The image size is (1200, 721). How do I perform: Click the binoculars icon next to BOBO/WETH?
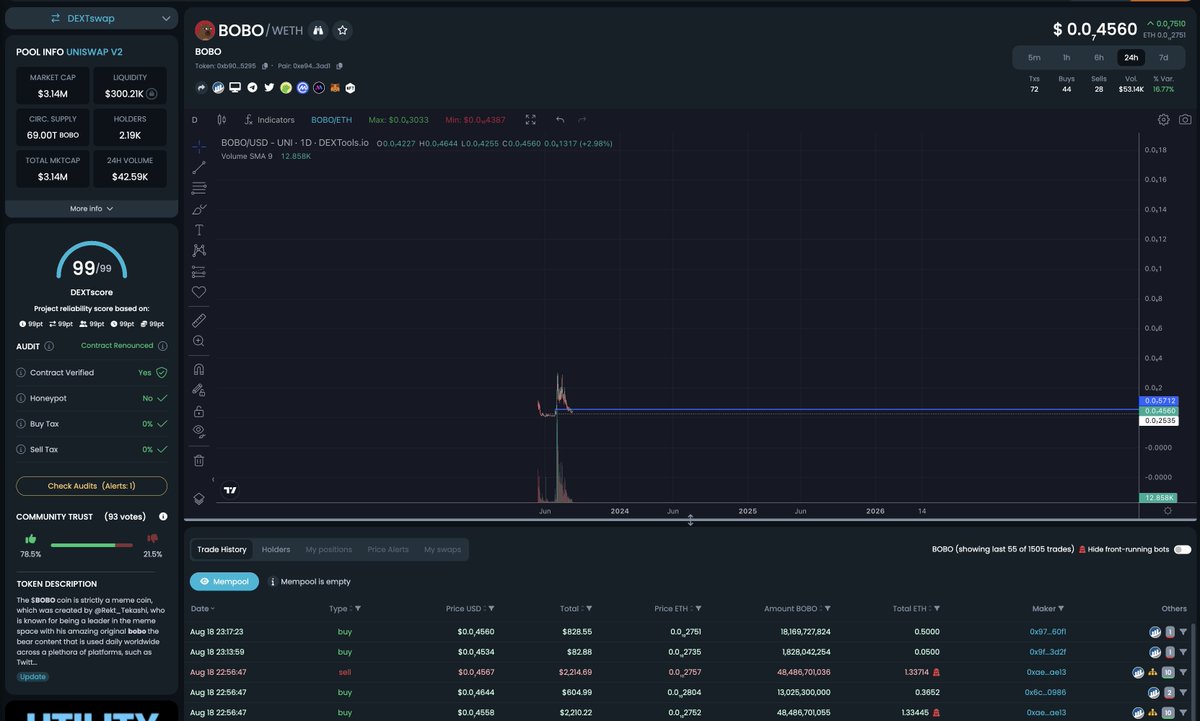(x=318, y=31)
